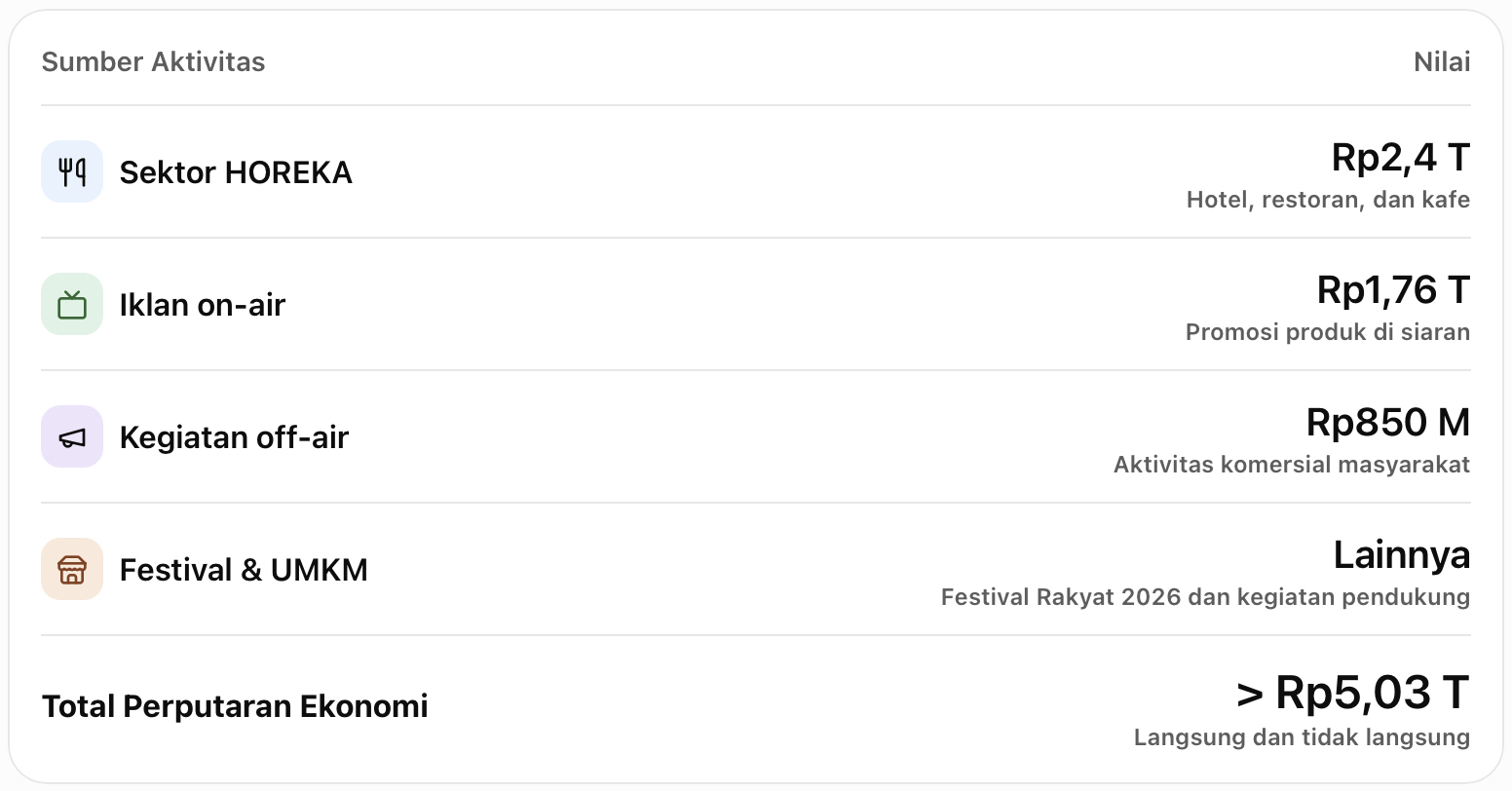Screen dimensions: 1512x791
Task: Select the Iklan on-air row label
Action: pyautogui.click(x=203, y=305)
